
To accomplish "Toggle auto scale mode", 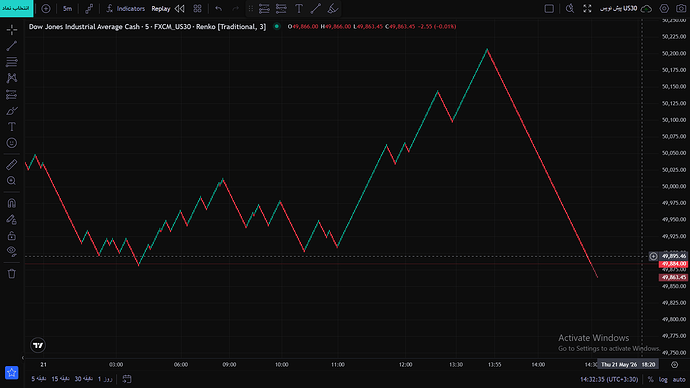I will point(679,379).
